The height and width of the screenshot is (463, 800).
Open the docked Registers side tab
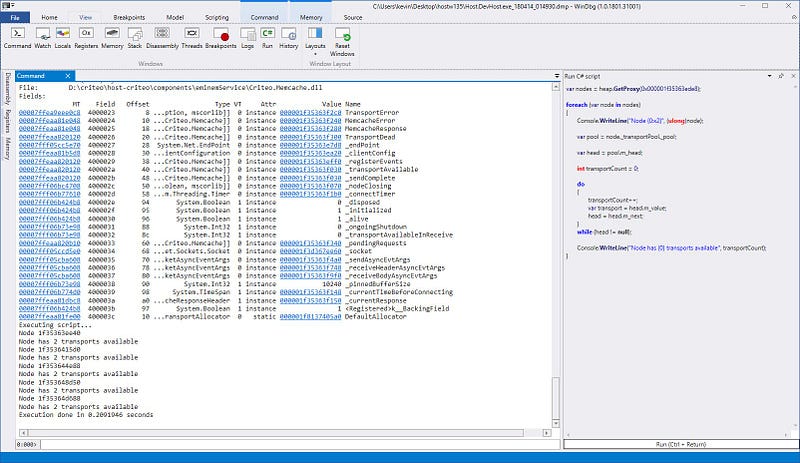pyautogui.click(x=8, y=121)
